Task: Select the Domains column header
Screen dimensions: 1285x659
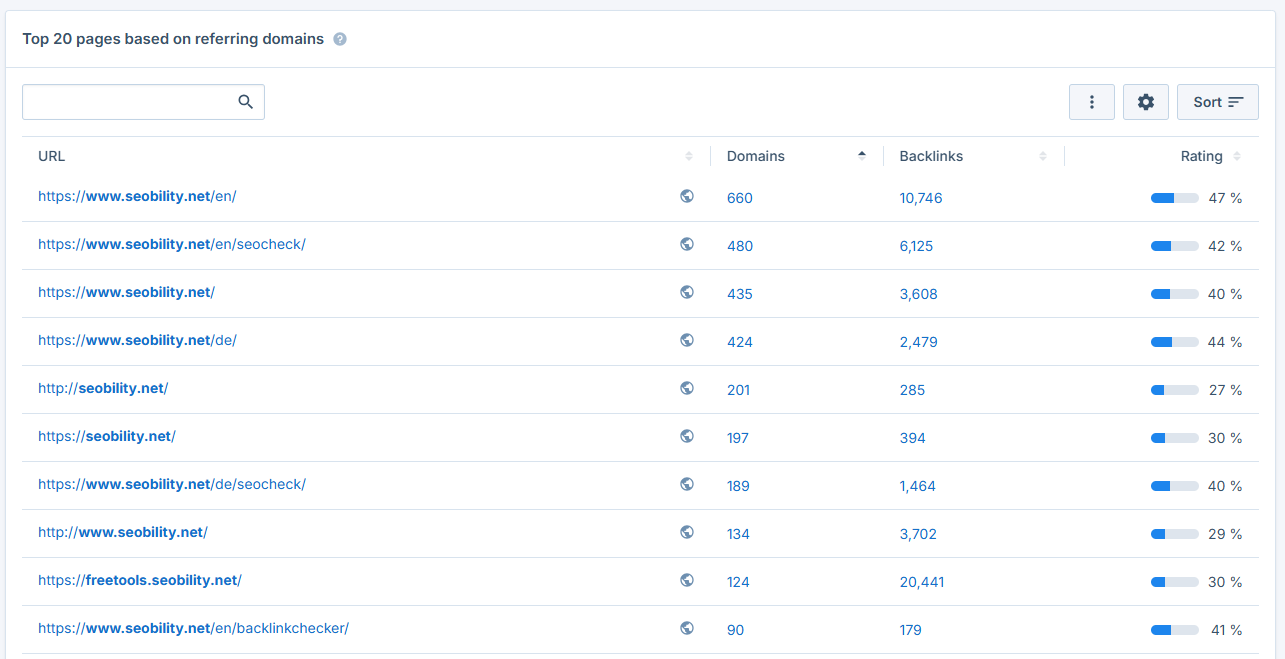Action: [755, 156]
